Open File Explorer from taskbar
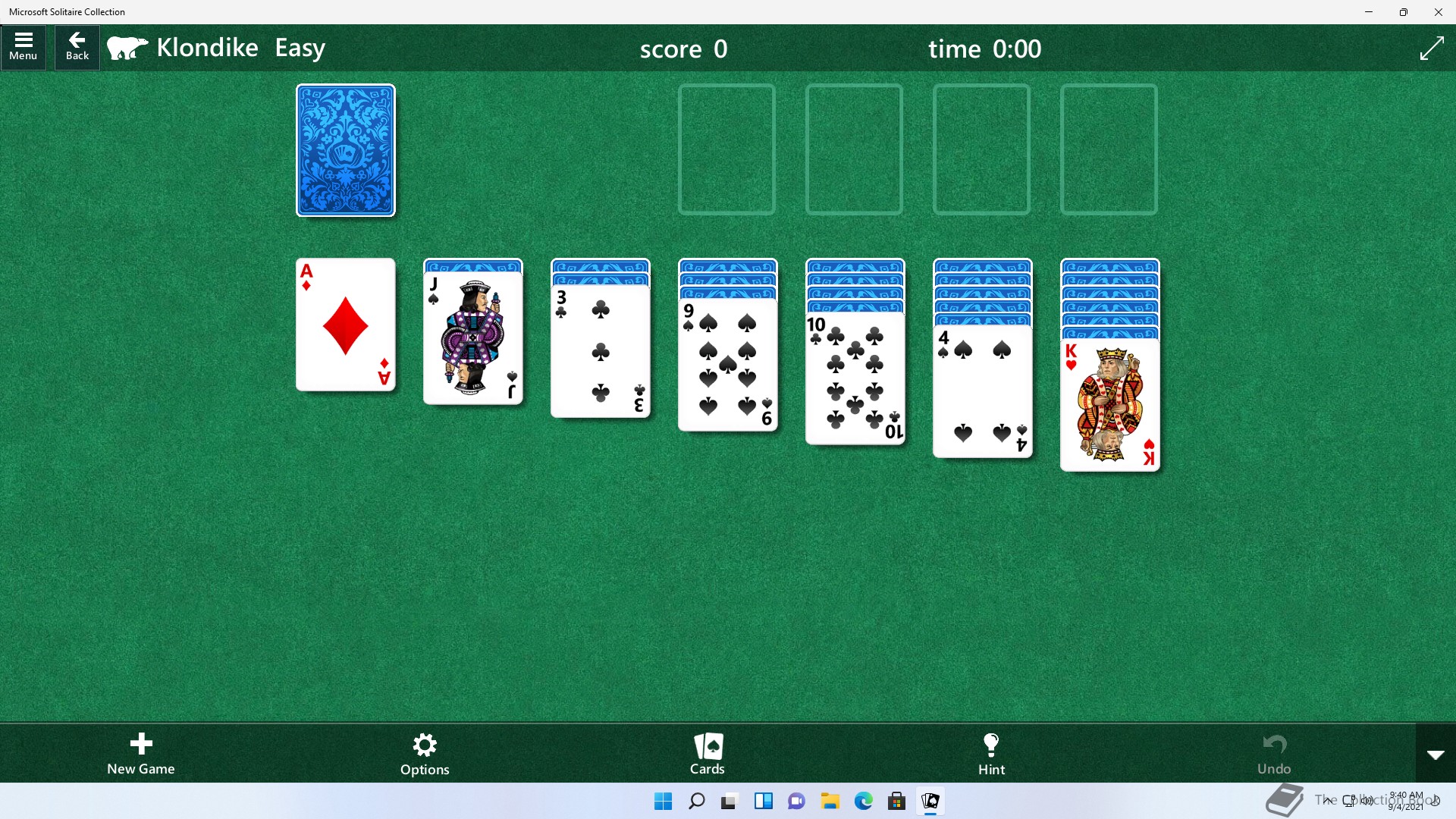1456x819 pixels. pos(830,801)
